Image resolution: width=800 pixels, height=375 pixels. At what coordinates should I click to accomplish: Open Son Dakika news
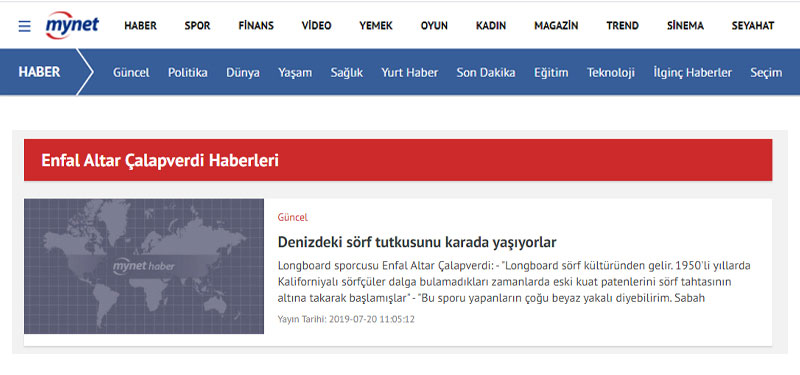pos(486,73)
